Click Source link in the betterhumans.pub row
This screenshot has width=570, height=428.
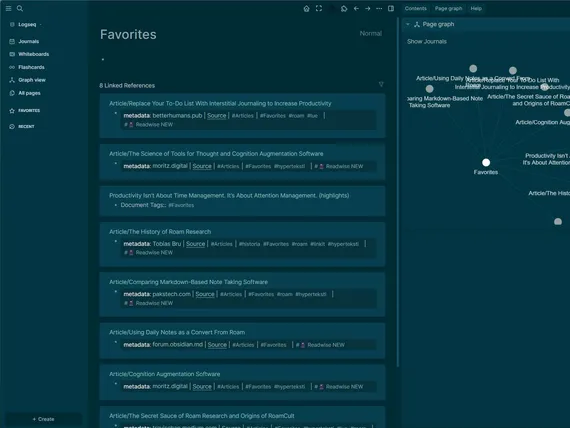pyautogui.click(x=217, y=116)
